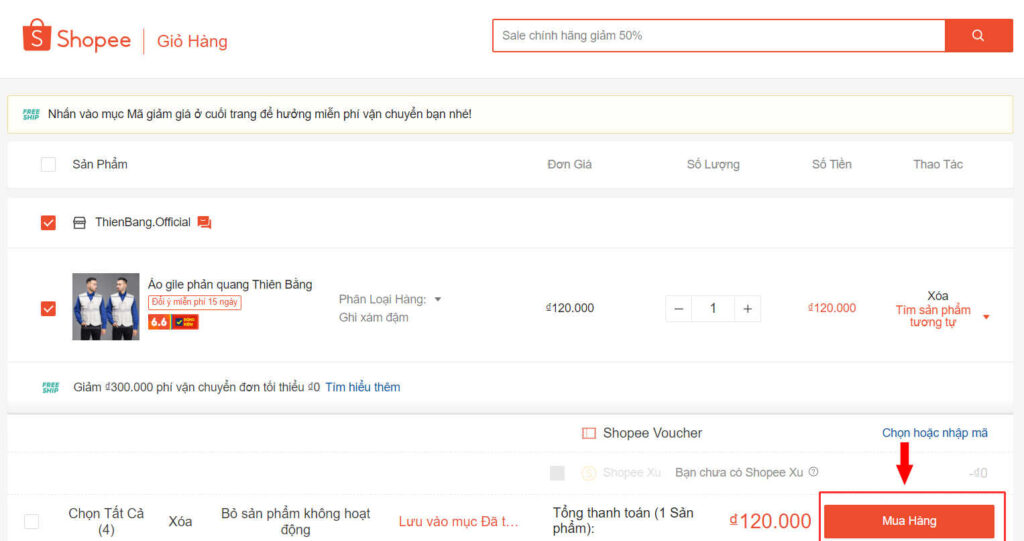Focus the search input field

pyautogui.click(x=718, y=35)
